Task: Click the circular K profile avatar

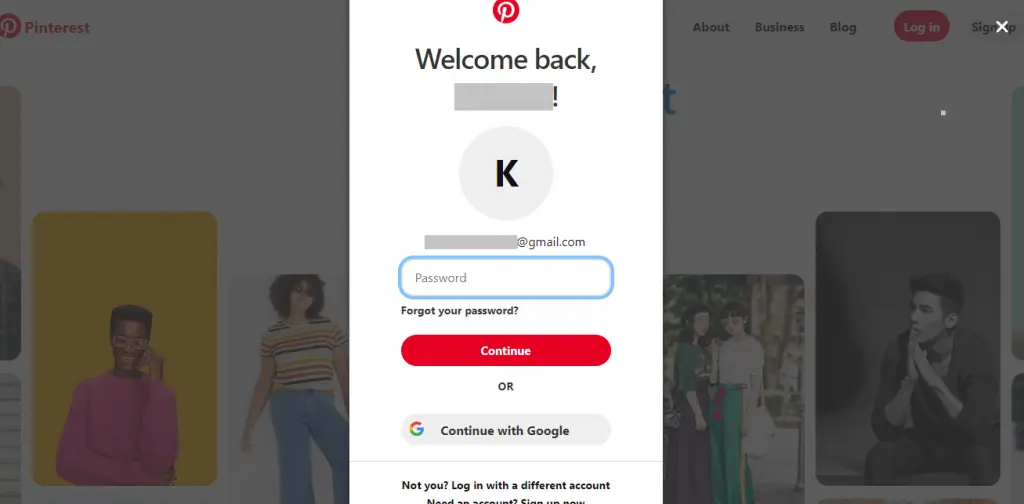Action: pyautogui.click(x=506, y=173)
